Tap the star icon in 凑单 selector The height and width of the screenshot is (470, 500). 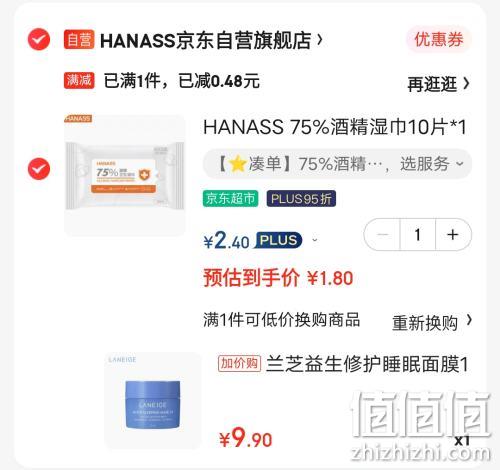[x=238, y=164]
